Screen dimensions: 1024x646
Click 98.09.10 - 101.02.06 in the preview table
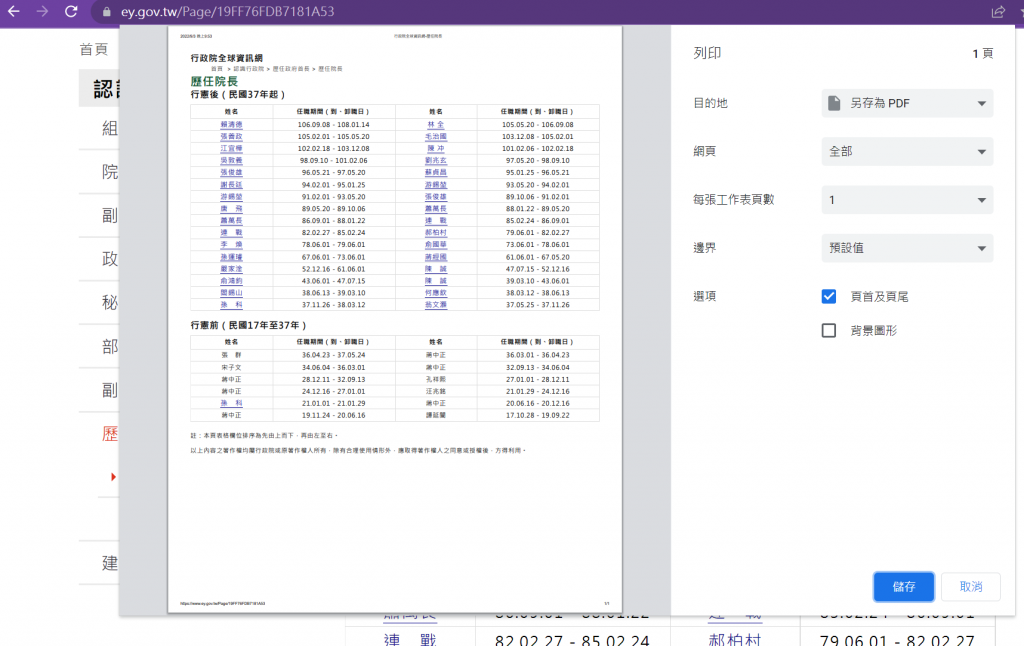click(333, 161)
